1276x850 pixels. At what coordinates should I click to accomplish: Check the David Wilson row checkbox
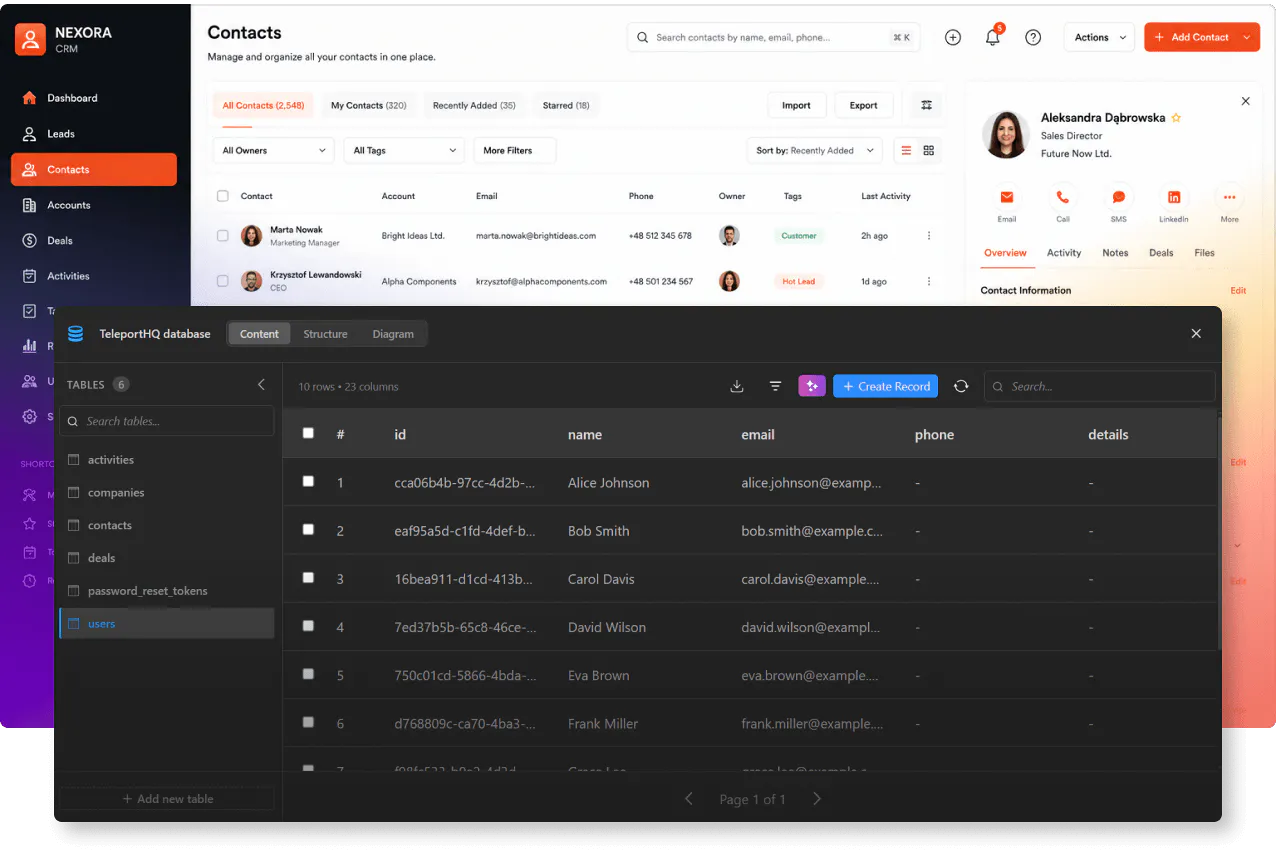coord(308,625)
